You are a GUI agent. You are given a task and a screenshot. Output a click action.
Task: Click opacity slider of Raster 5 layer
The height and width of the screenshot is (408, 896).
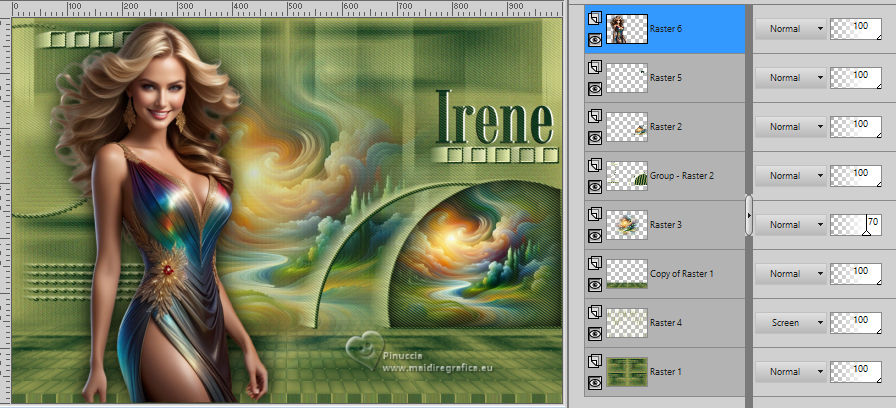click(855, 78)
